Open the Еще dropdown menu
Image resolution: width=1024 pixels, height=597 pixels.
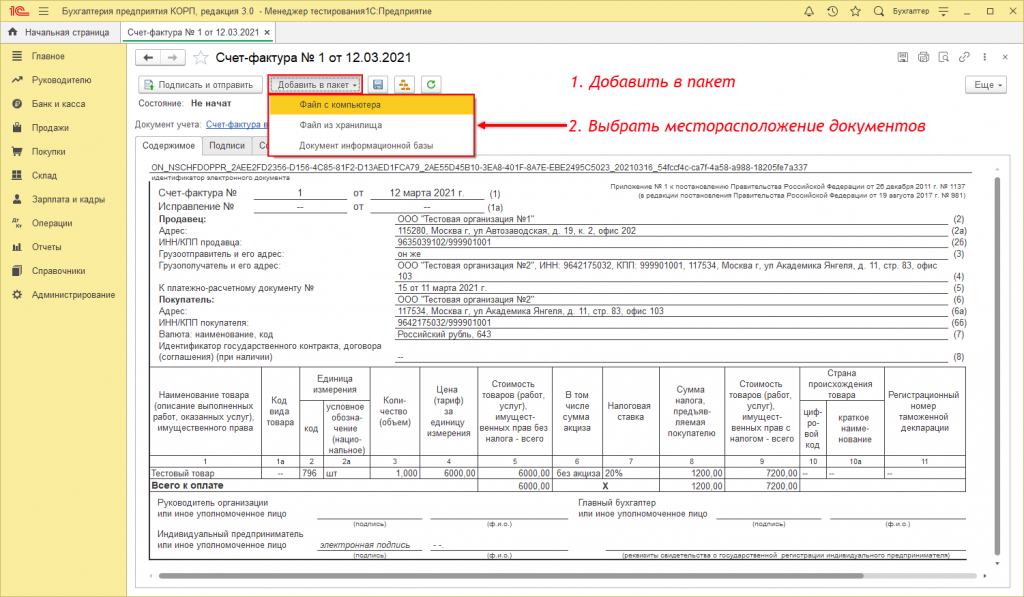(x=985, y=84)
